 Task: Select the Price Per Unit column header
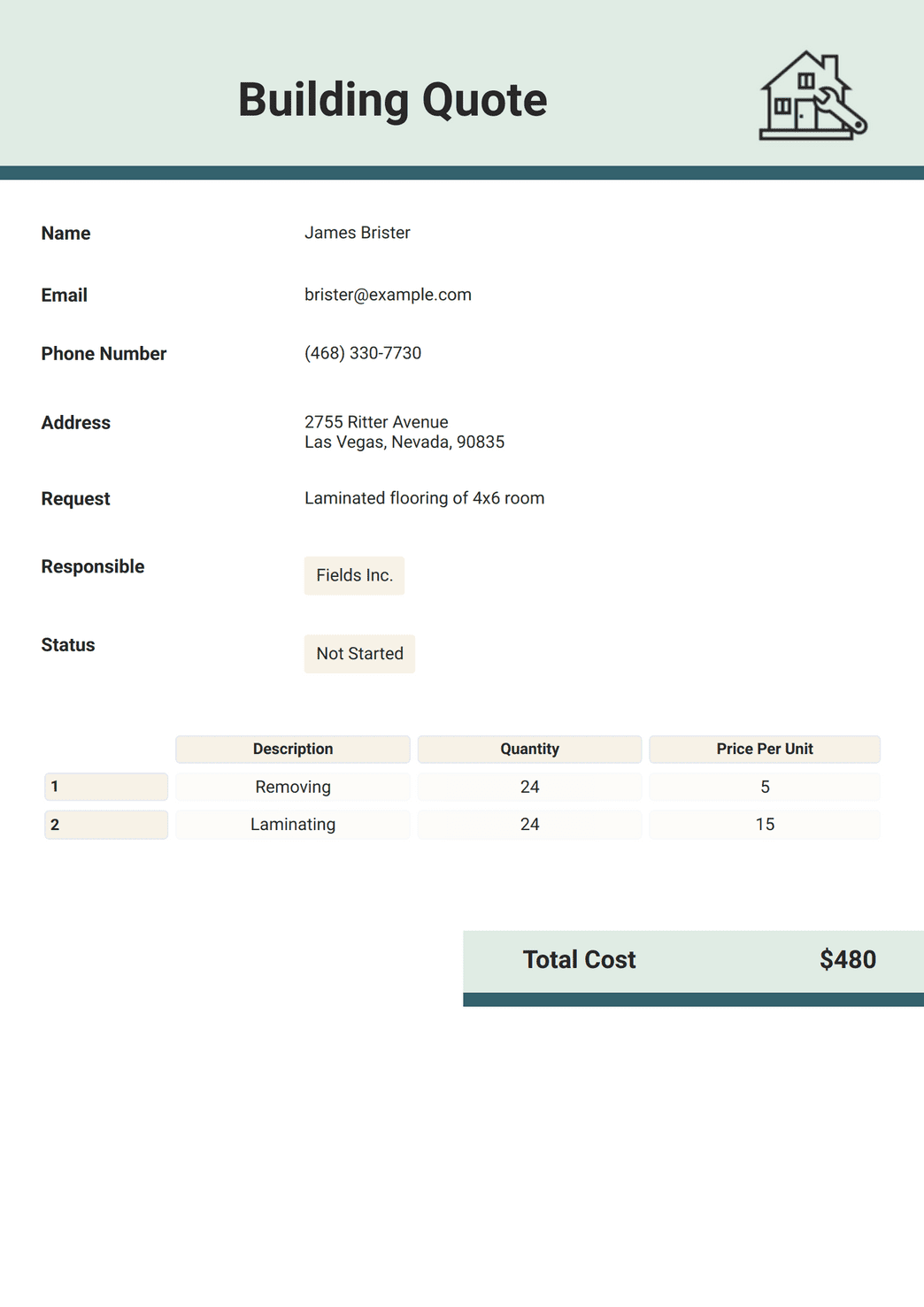click(765, 749)
